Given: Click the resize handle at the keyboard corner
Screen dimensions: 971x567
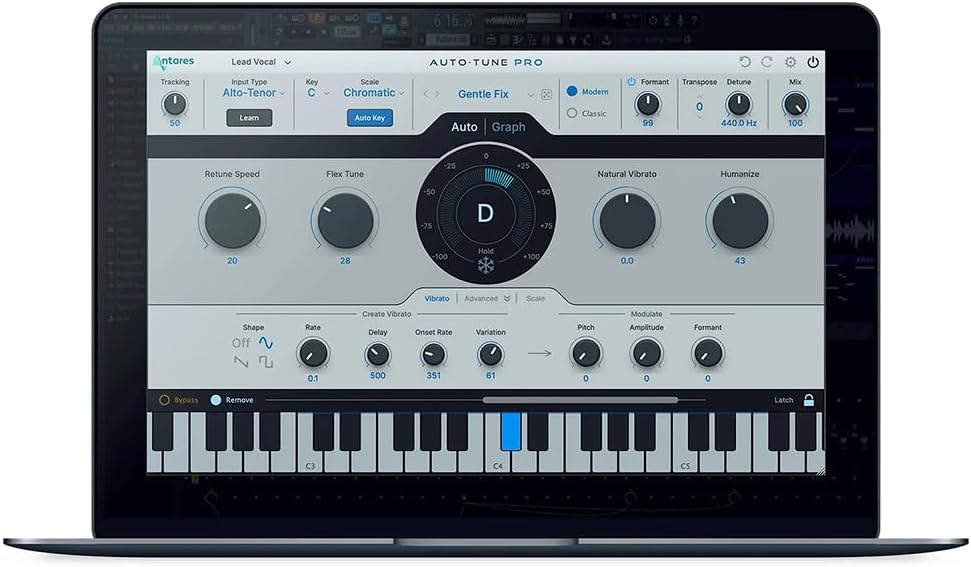Looking at the screenshot, I should pyautogui.click(x=819, y=470).
